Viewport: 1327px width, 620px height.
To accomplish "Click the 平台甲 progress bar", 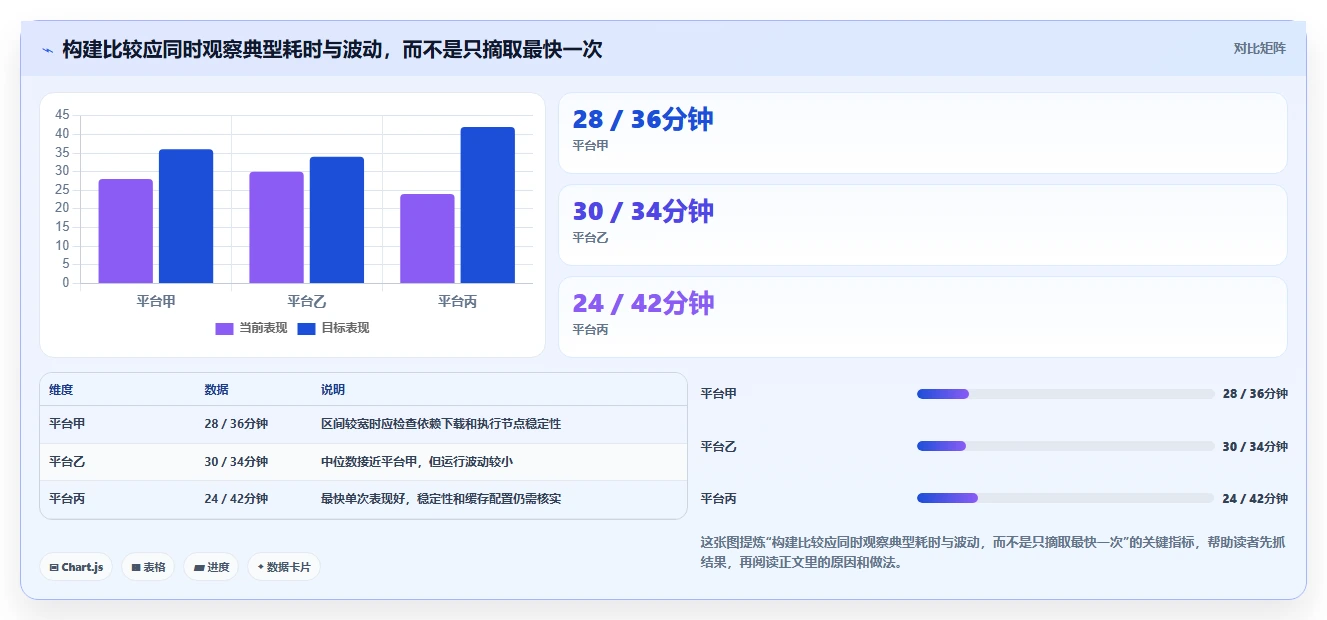I will [1065, 394].
